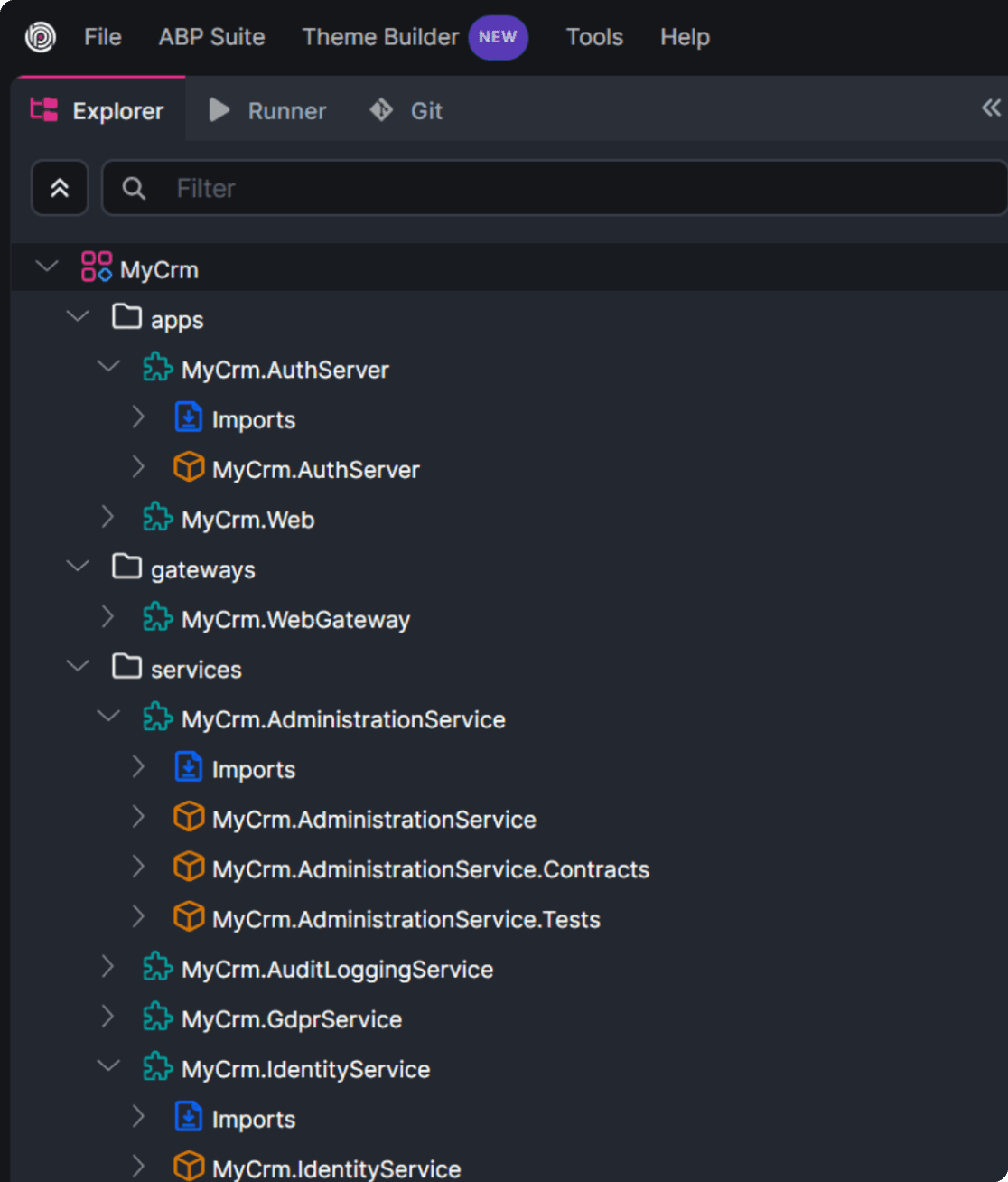The height and width of the screenshot is (1182, 1008).
Task: Click the apps folder icon
Action: (x=126, y=316)
